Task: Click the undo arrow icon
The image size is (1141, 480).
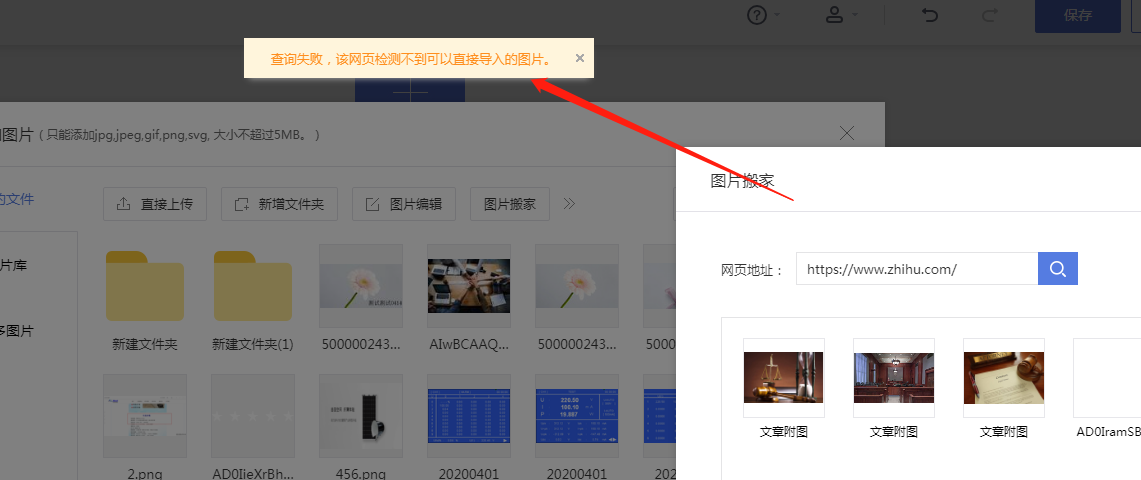Action: pos(929,15)
